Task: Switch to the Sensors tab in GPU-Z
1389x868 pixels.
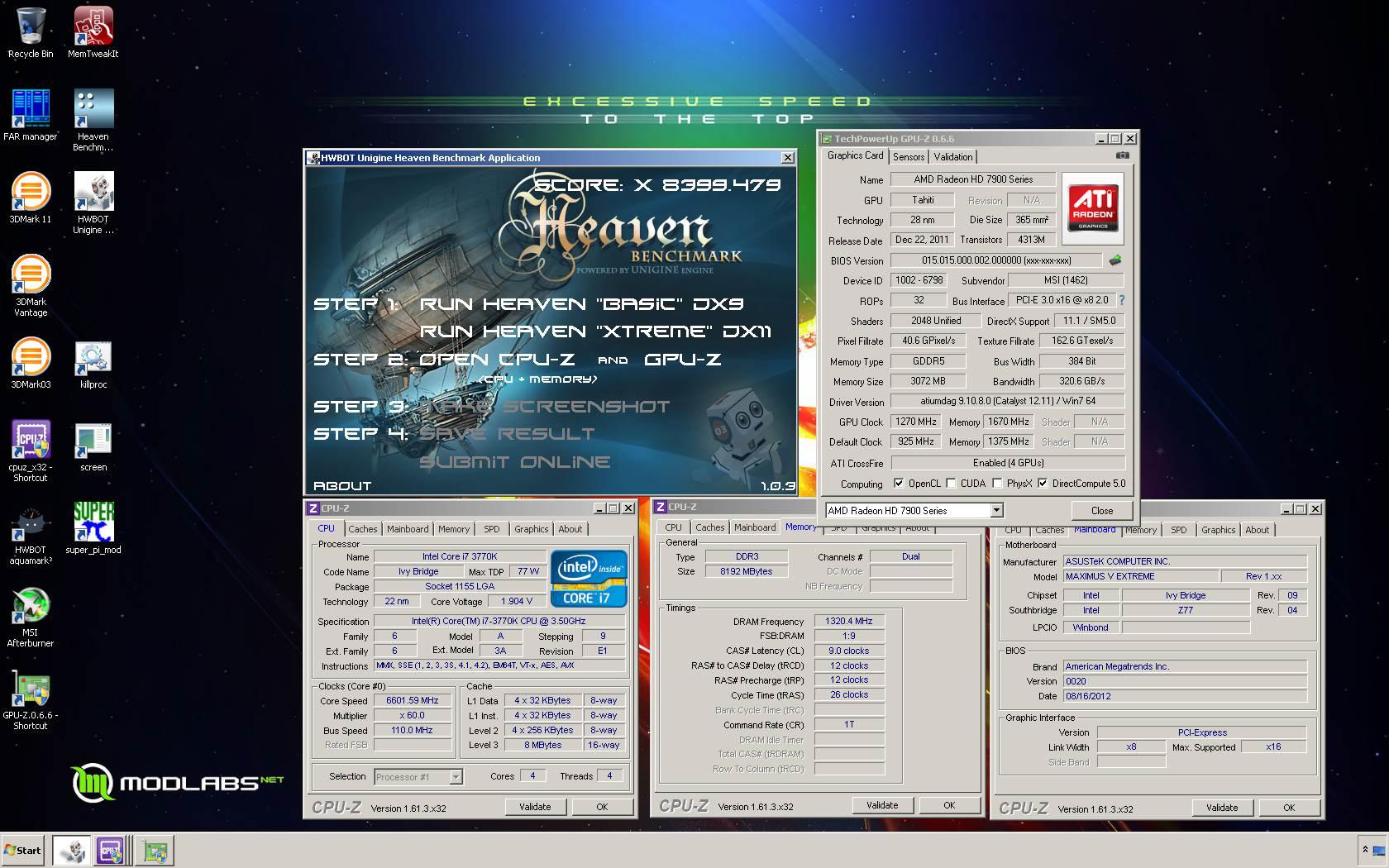Action: (x=909, y=157)
